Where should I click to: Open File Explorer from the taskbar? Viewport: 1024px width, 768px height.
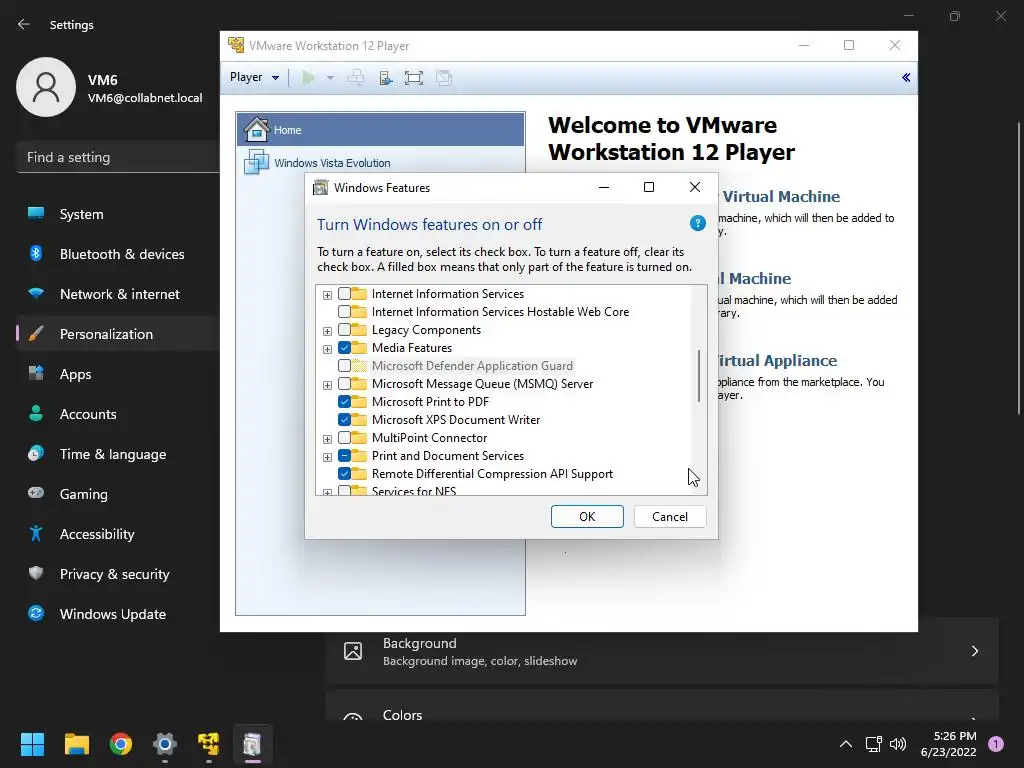point(76,744)
